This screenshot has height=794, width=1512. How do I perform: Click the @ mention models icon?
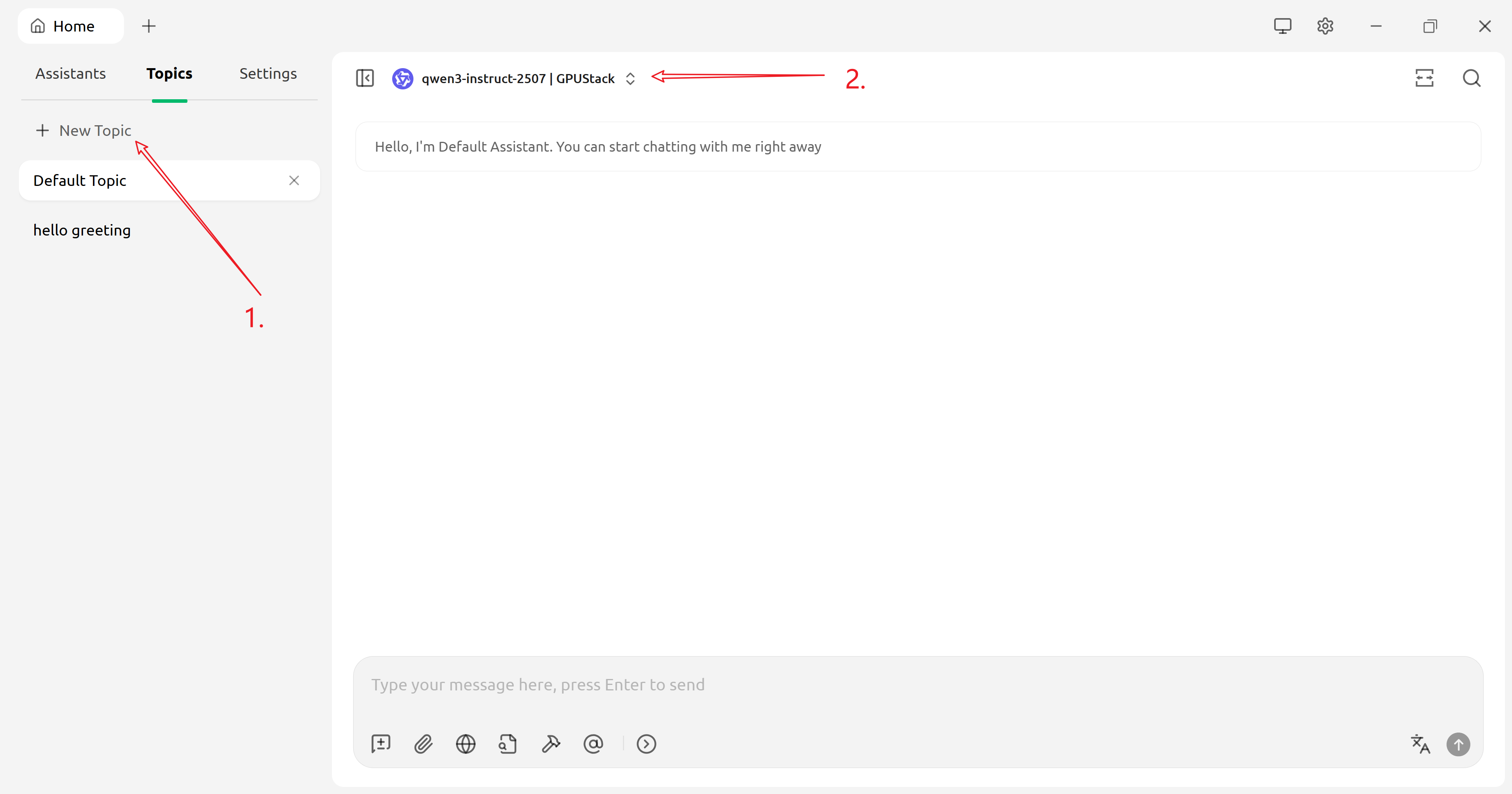click(593, 744)
